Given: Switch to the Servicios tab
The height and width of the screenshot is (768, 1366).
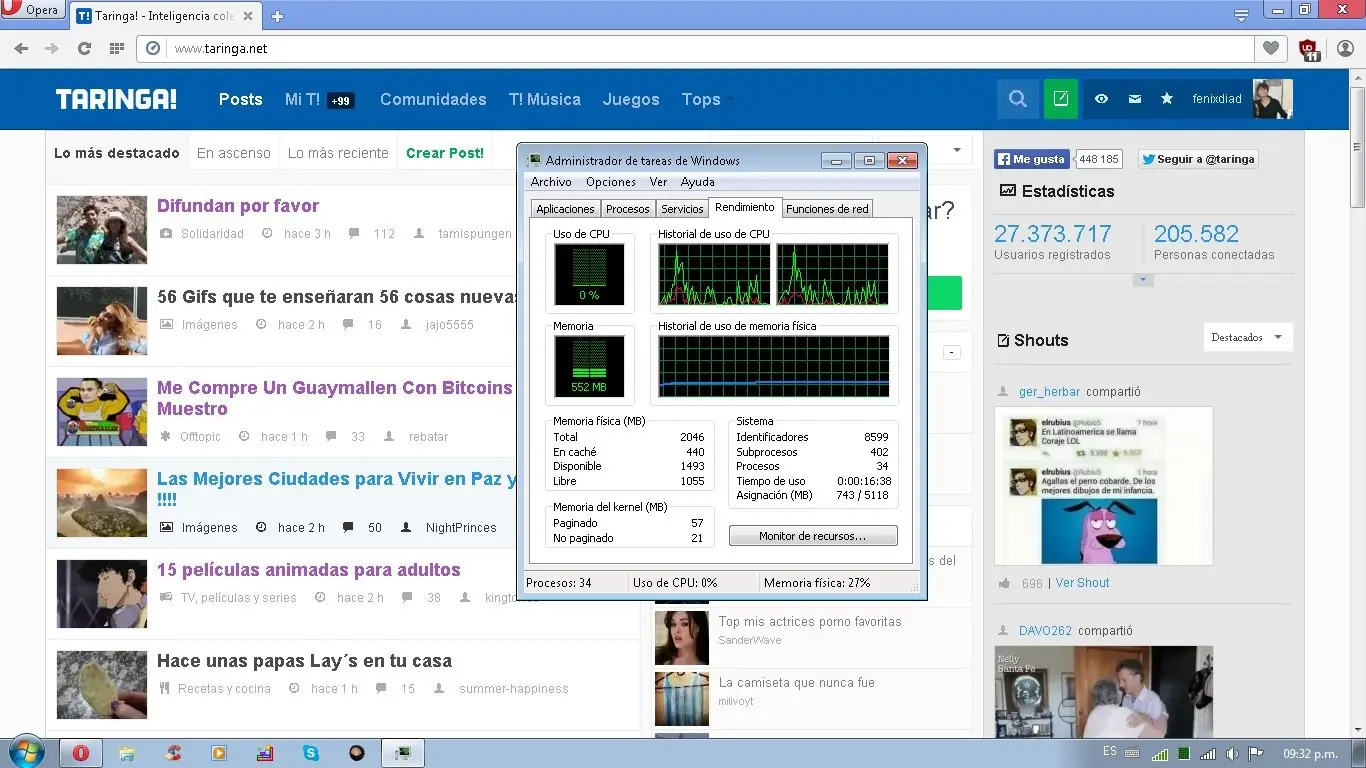Looking at the screenshot, I should pos(682,209).
